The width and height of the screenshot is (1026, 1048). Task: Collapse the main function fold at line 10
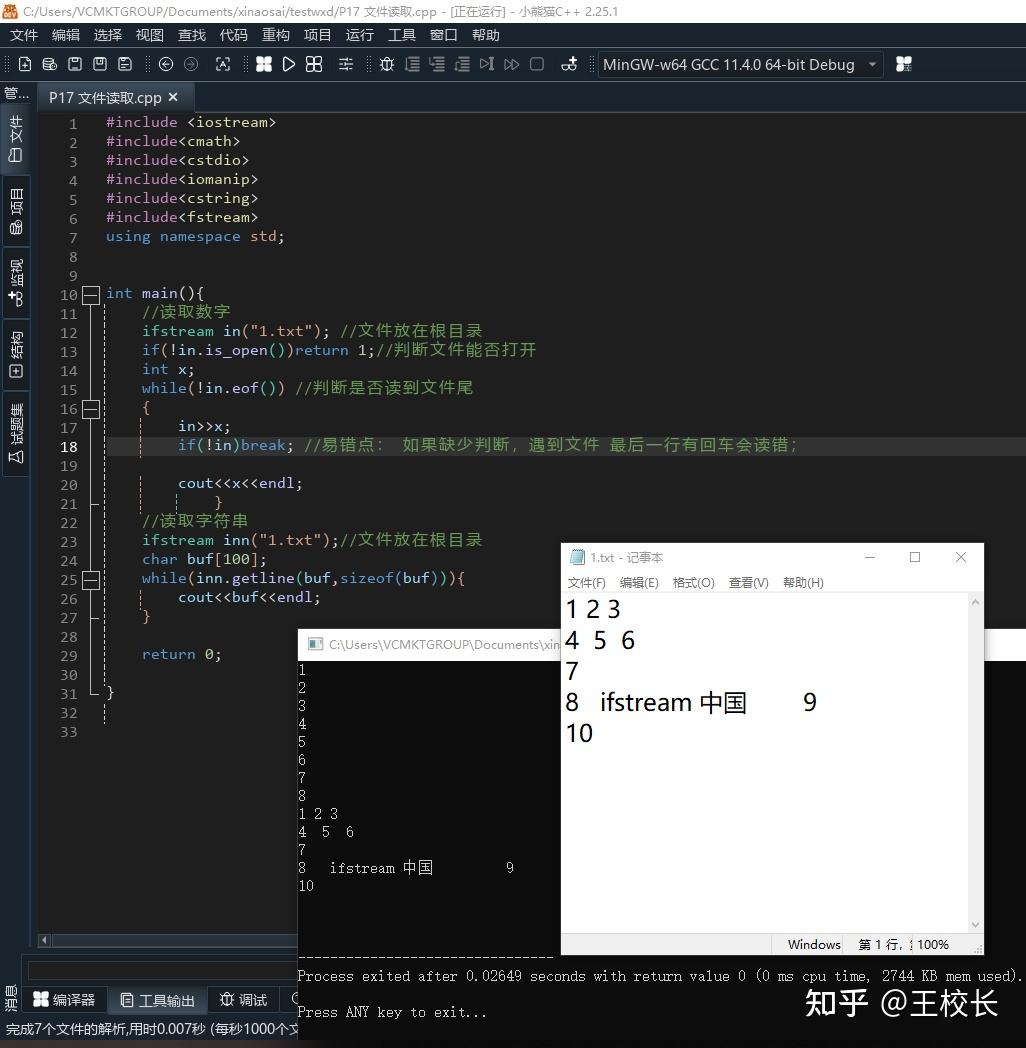[x=90, y=294]
